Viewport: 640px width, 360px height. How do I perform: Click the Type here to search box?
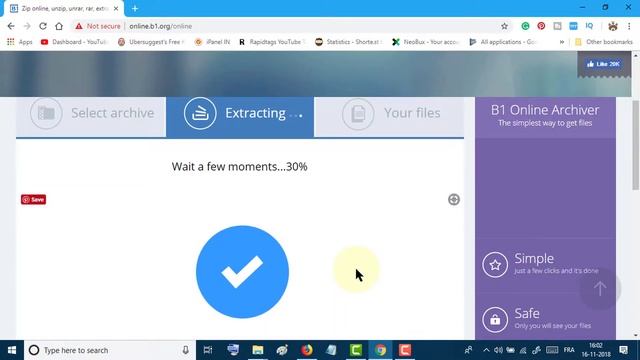coord(110,350)
